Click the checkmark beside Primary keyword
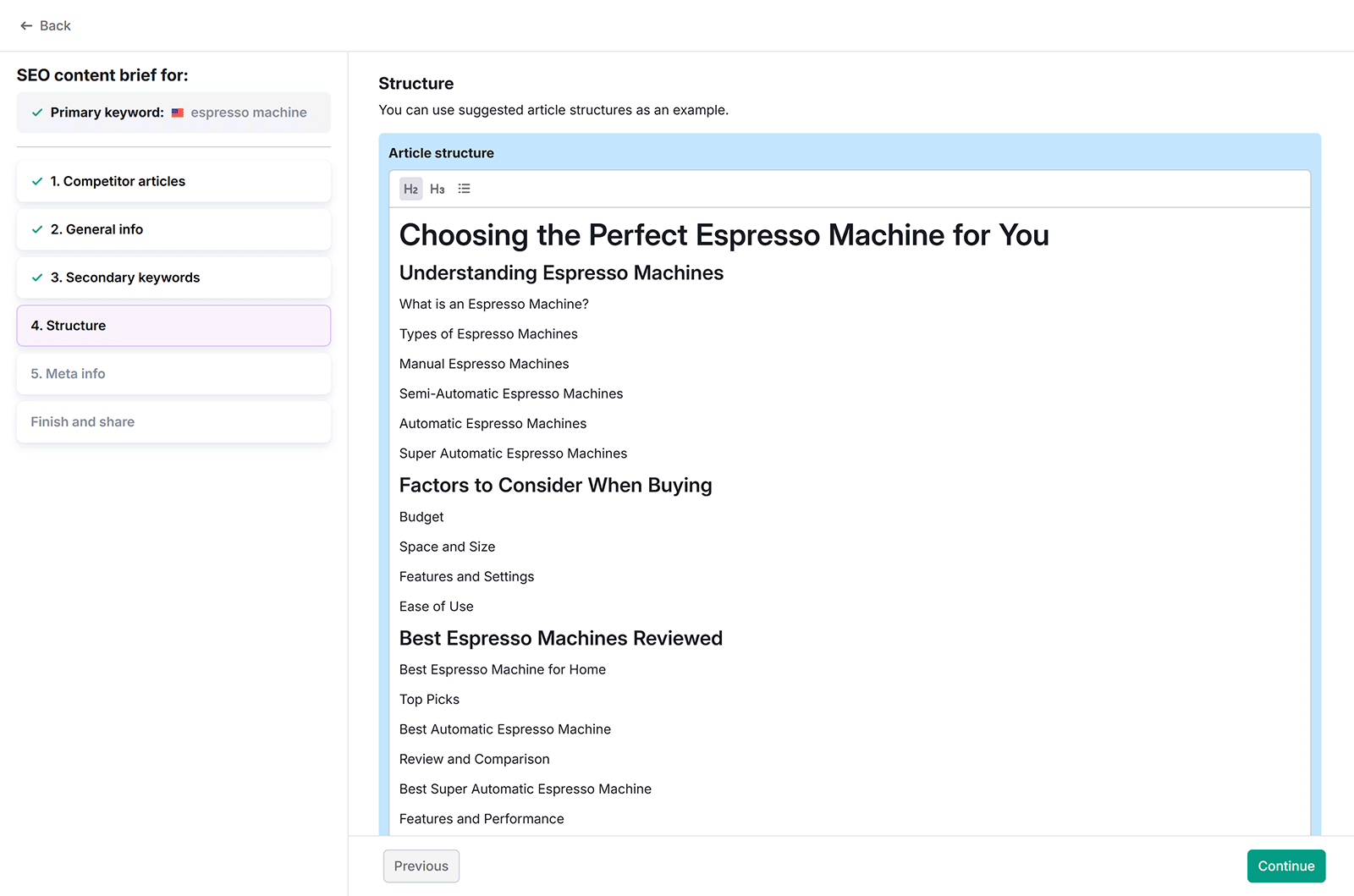Image resolution: width=1354 pixels, height=896 pixels. click(x=36, y=112)
